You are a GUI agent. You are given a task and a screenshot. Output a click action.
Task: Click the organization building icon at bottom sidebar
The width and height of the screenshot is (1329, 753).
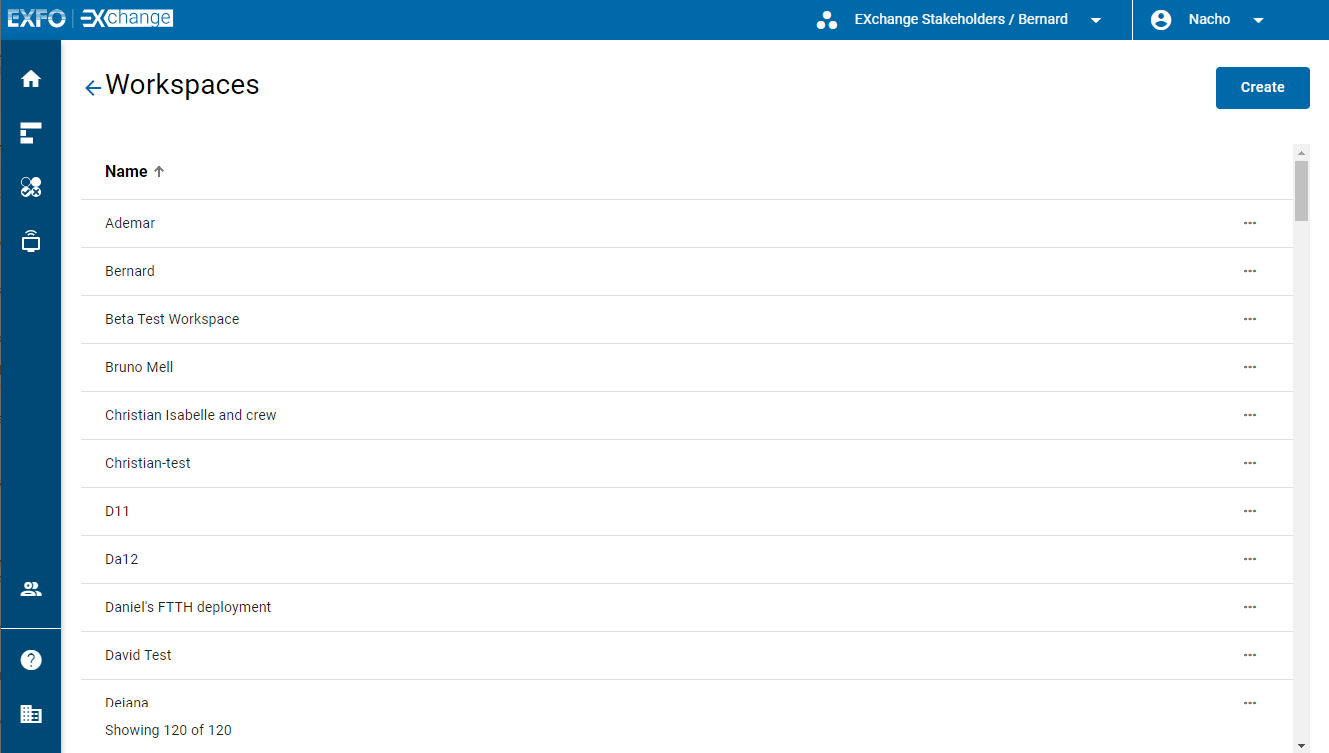pyautogui.click(x=30, y=713)
